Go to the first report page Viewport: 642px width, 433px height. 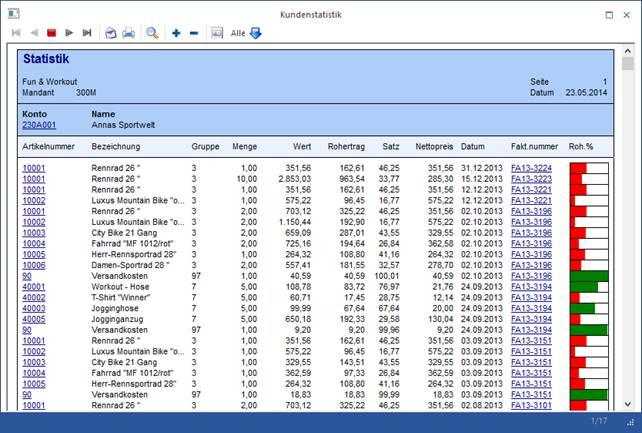click(15, 33)
